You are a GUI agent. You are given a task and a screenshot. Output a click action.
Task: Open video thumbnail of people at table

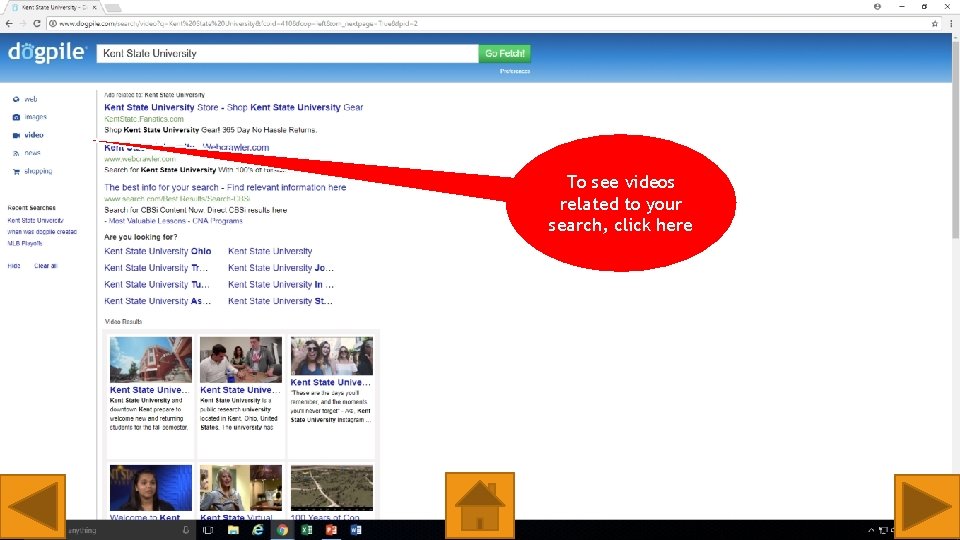tap(241, 359)
